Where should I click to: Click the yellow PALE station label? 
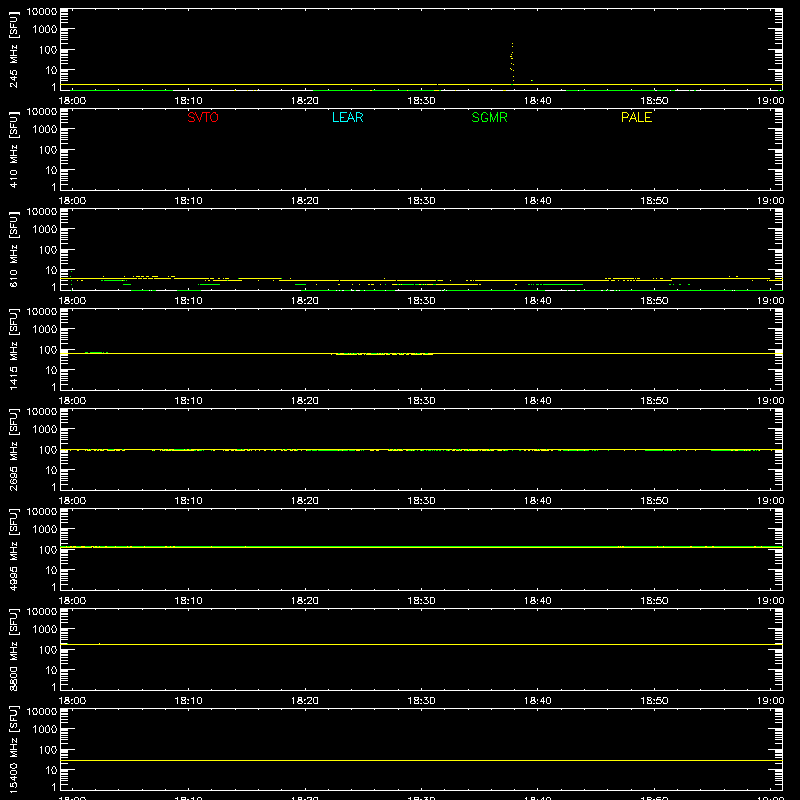636,117
